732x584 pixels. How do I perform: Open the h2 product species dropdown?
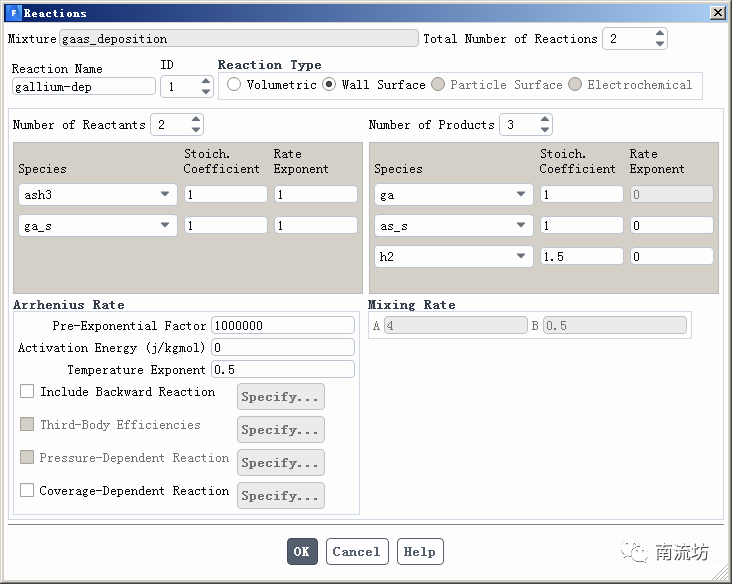[x=521, y=257]
